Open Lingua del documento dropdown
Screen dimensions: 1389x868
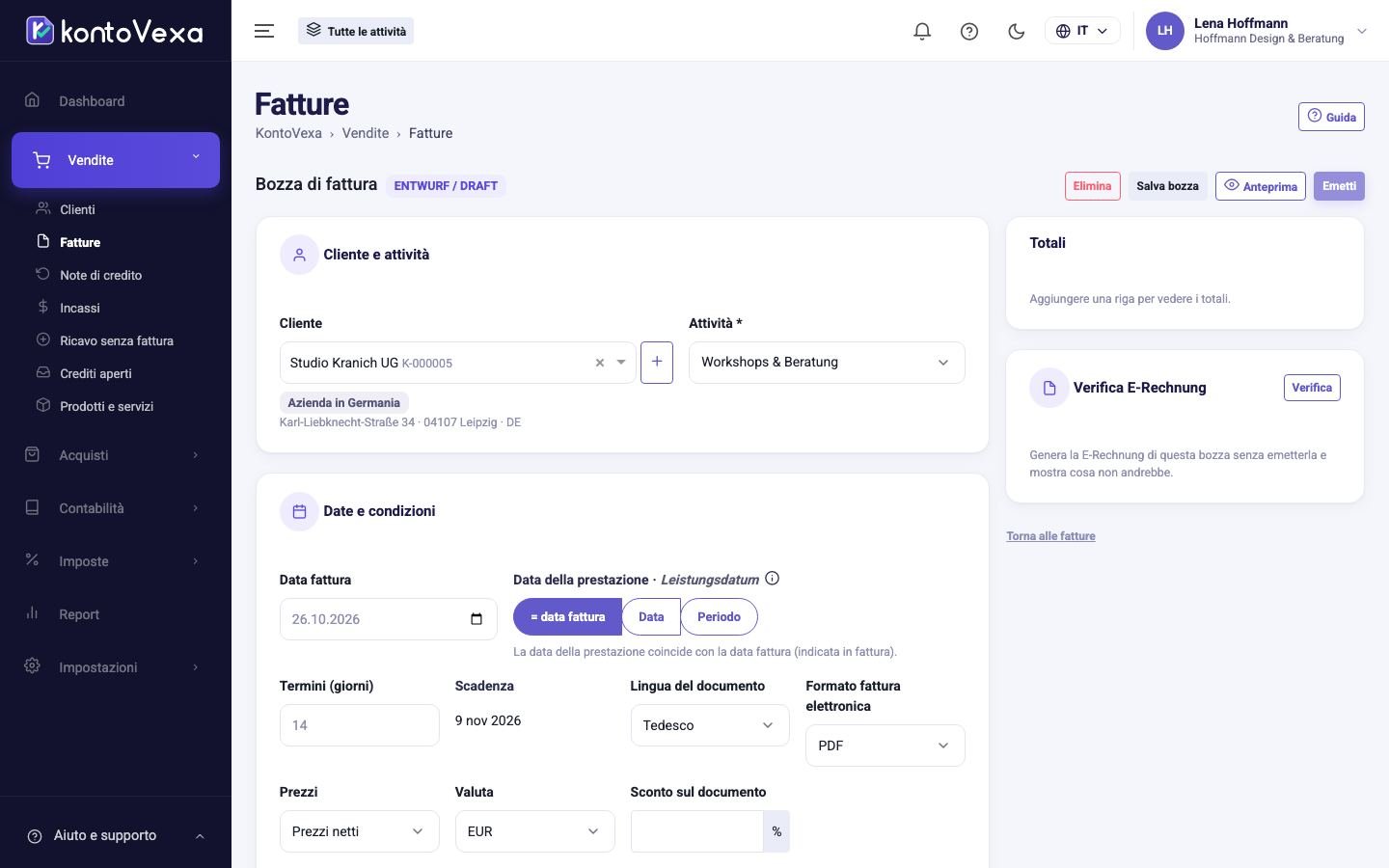(710, 725)
